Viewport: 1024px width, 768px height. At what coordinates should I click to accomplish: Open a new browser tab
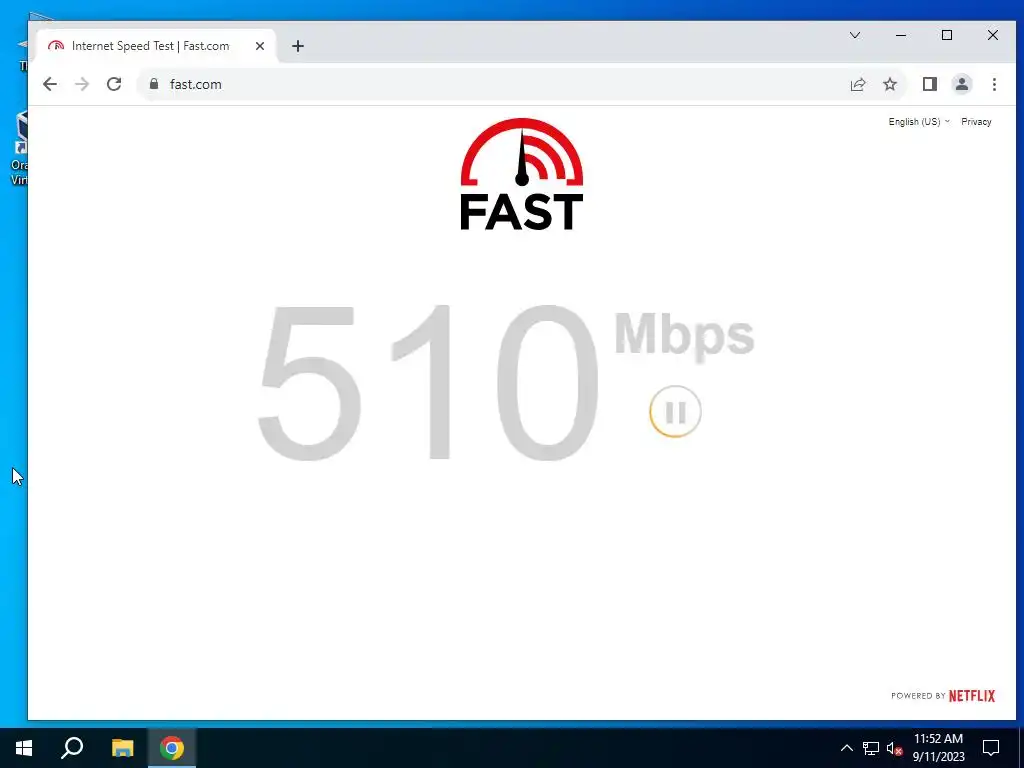coord(298,46)
